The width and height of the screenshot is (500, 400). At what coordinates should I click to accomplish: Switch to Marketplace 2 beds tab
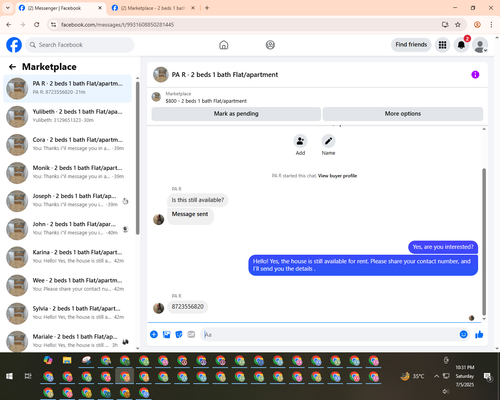pyautogui.click(x=153, y=8)
